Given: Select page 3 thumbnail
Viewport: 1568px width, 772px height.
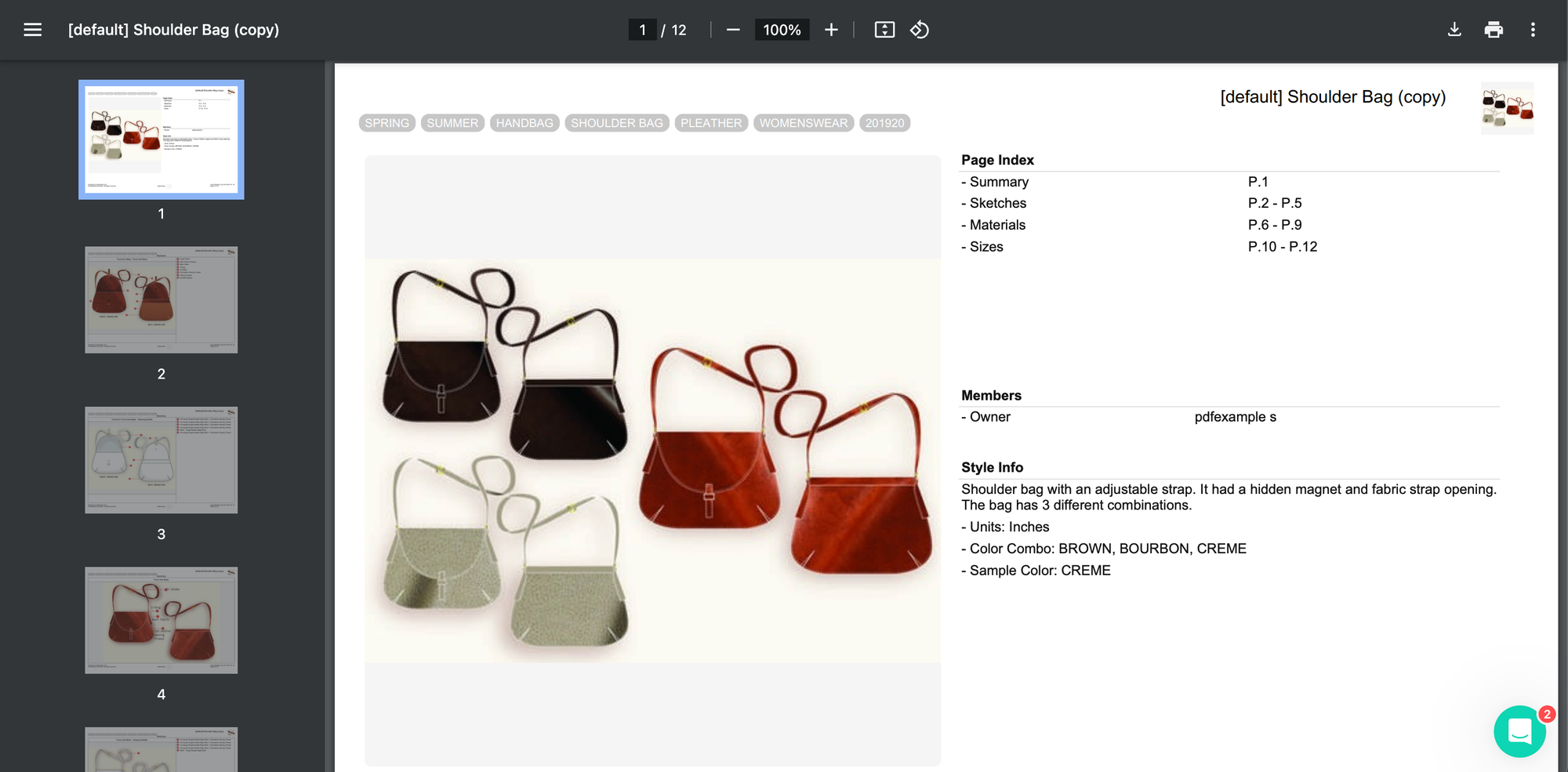Looking at the screenshot, I should (162, 460).
